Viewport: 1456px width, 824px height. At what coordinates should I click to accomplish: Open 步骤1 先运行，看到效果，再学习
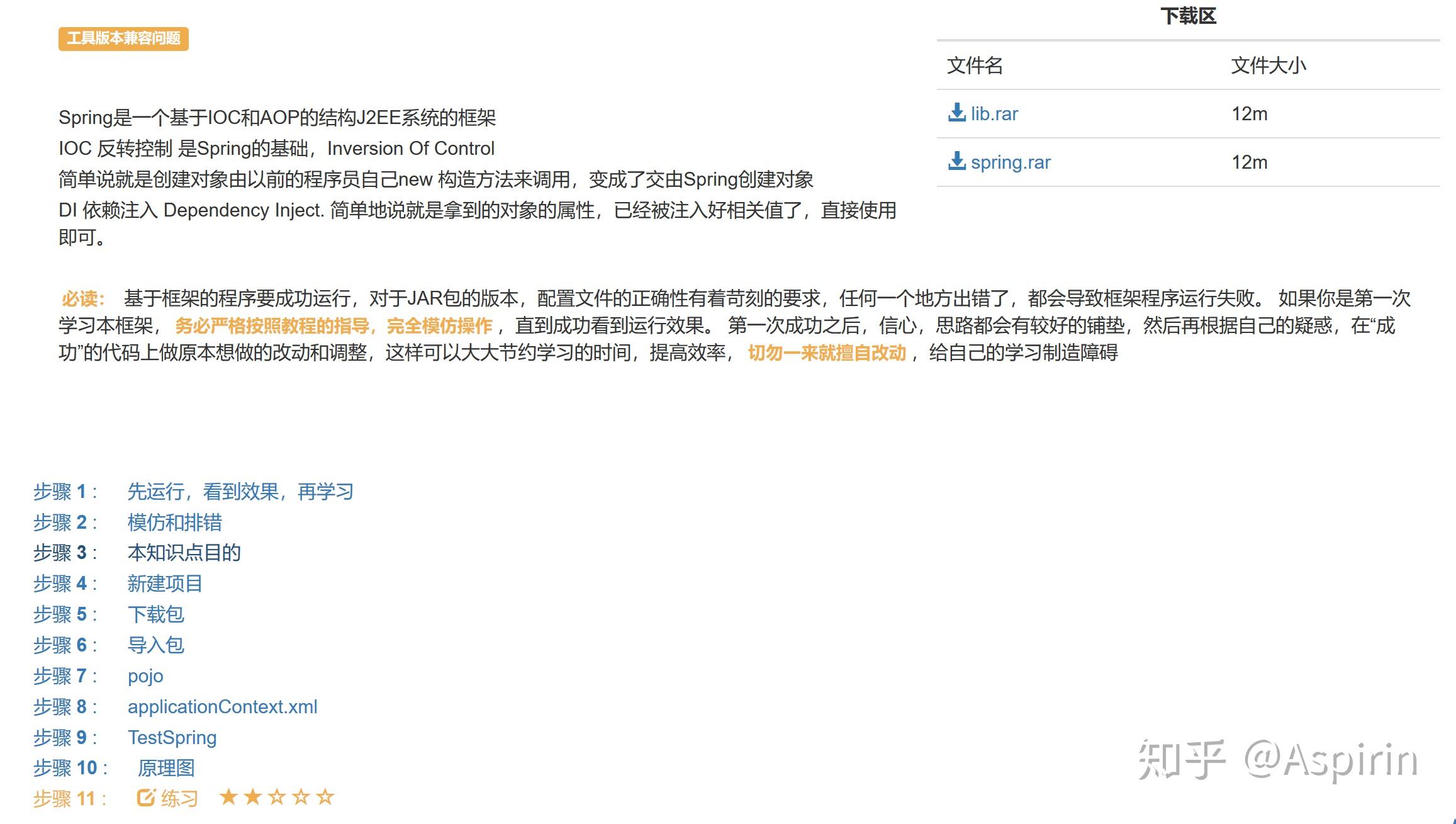[240, 491]
